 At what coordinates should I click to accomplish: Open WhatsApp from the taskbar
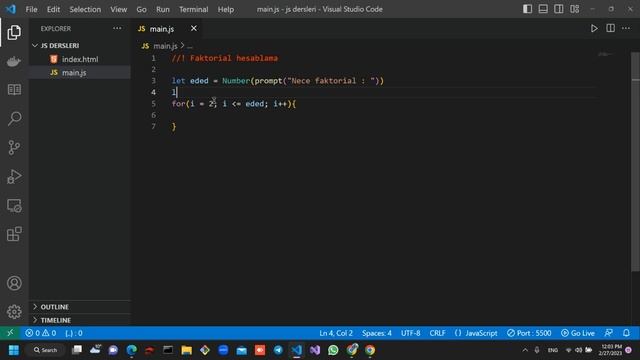333,350
